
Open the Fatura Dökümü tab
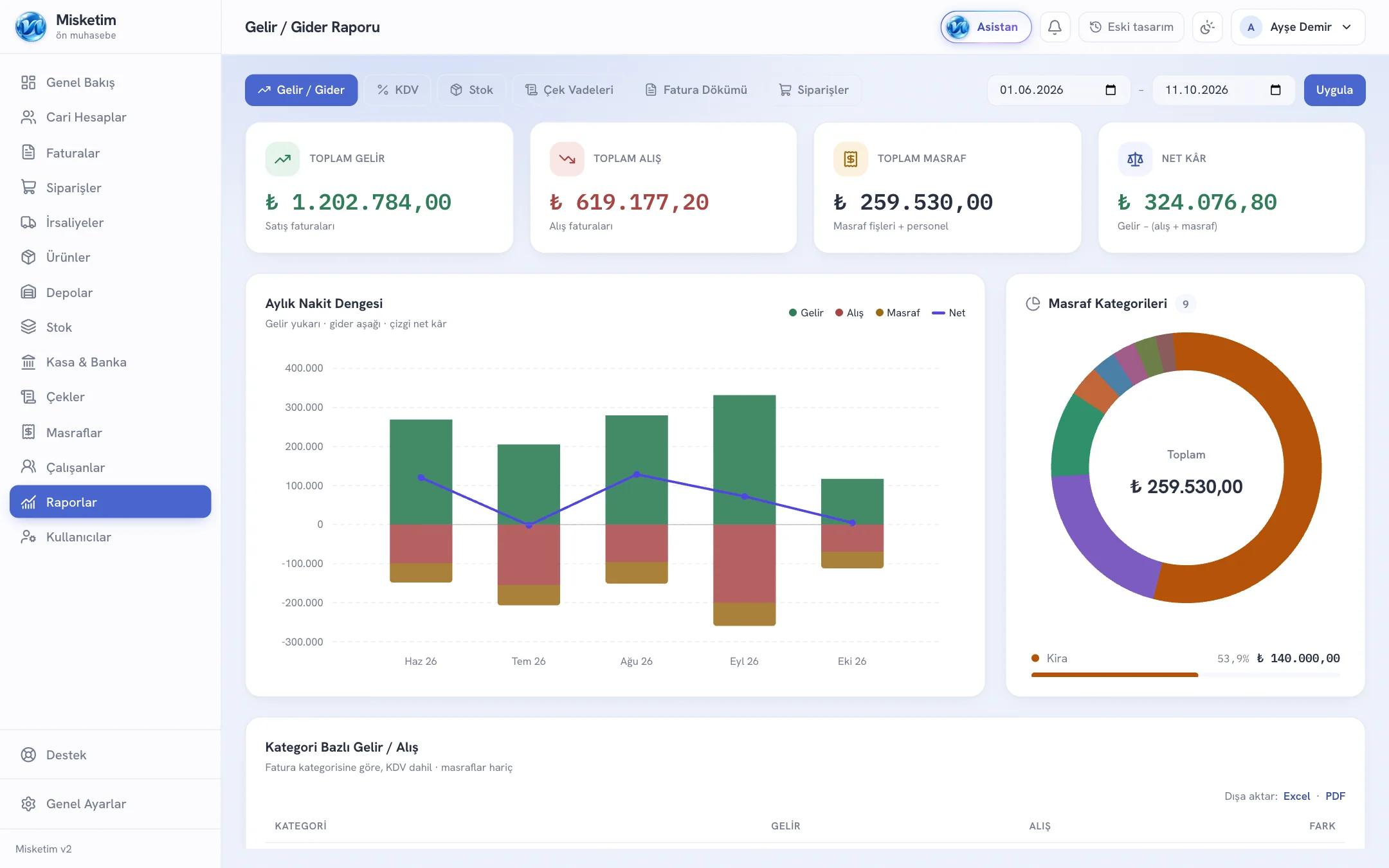click(x=696, y=90)
